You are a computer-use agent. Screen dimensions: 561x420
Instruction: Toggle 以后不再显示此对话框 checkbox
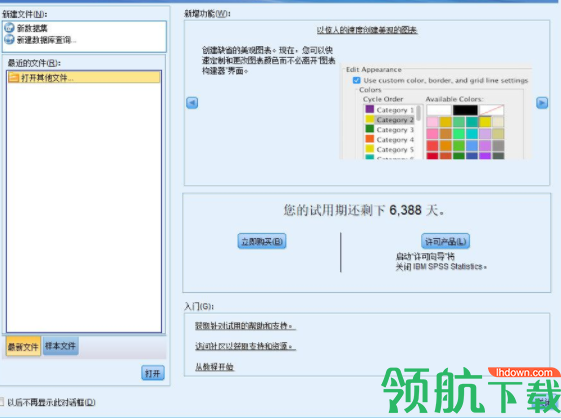[1, 401]
